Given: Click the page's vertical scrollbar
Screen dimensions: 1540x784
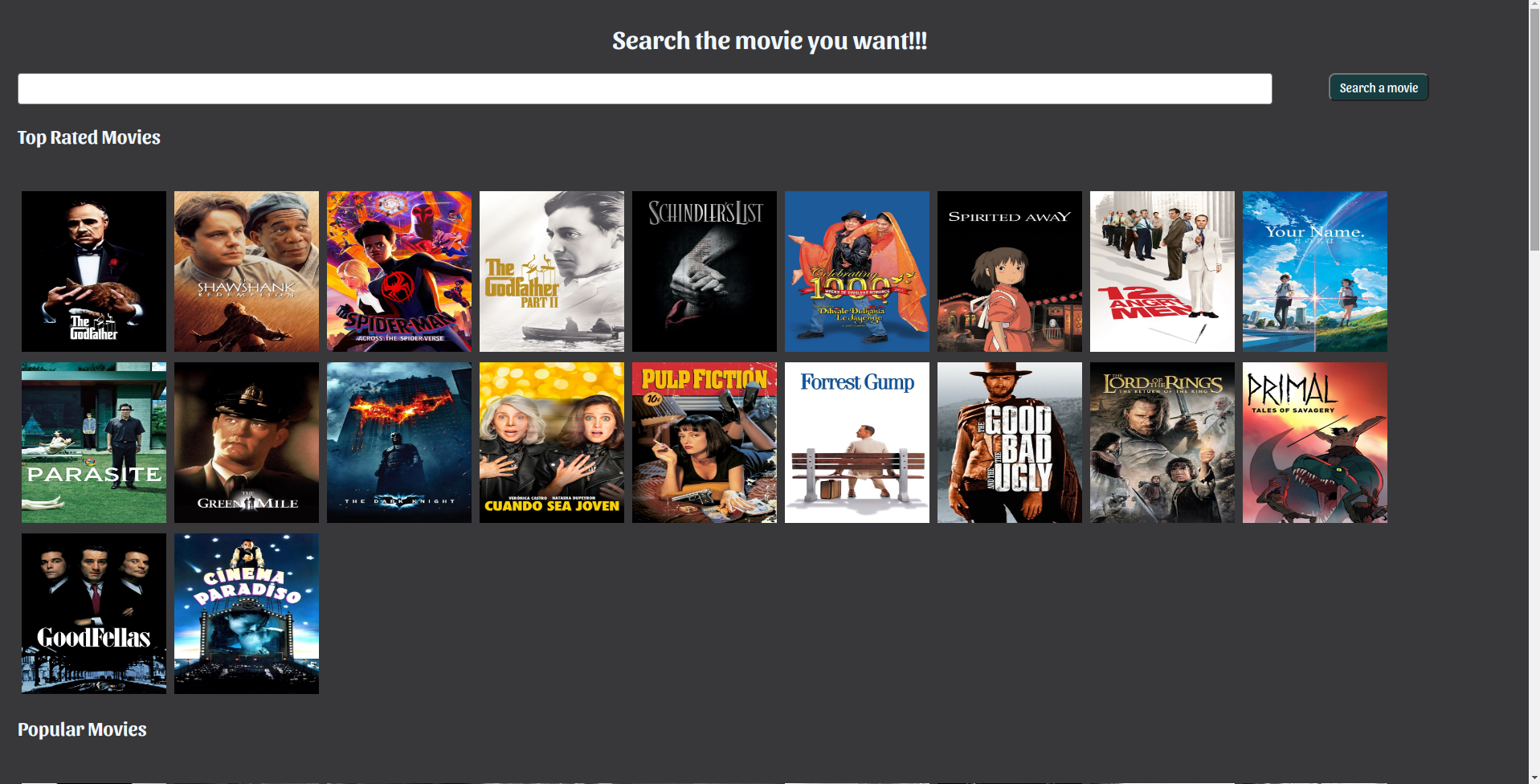Looking at the screenshot, I should point(1534,129).
